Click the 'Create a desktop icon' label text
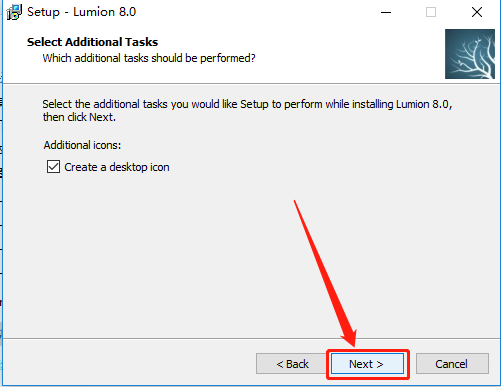Image resolution: width=501 pixels, height=387 pixels. (117, 167)
